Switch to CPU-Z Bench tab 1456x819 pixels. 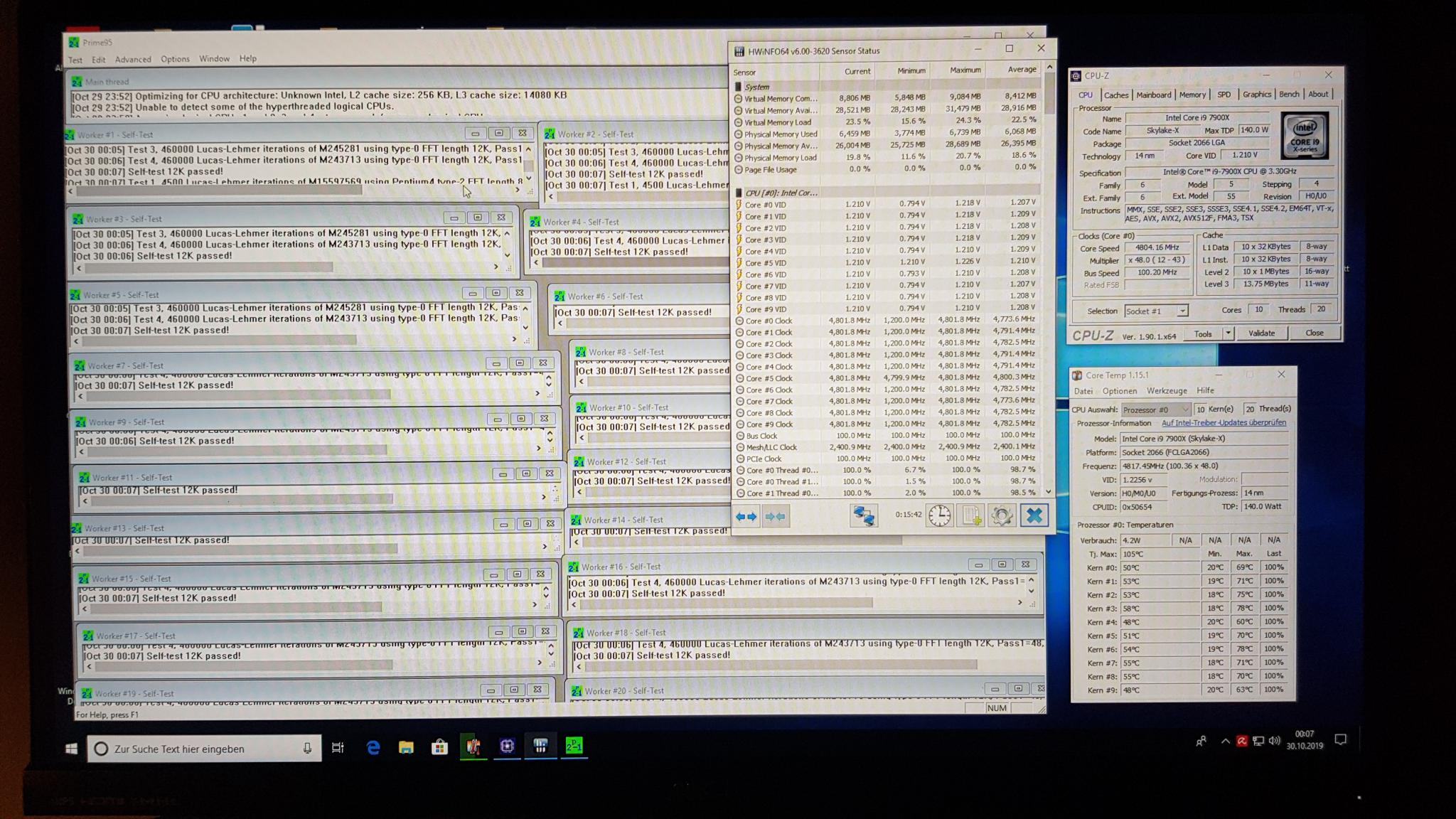click(x=1289, y=94)
